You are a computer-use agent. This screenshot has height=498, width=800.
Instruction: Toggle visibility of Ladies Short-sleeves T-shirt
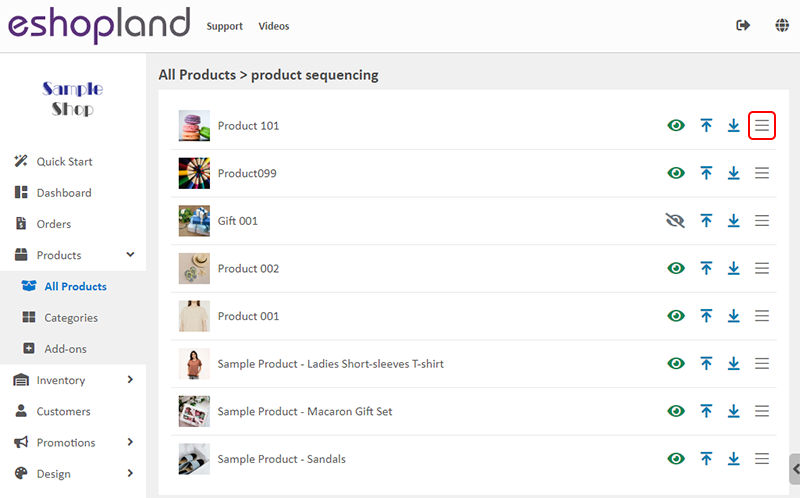(x=676, y=363)
